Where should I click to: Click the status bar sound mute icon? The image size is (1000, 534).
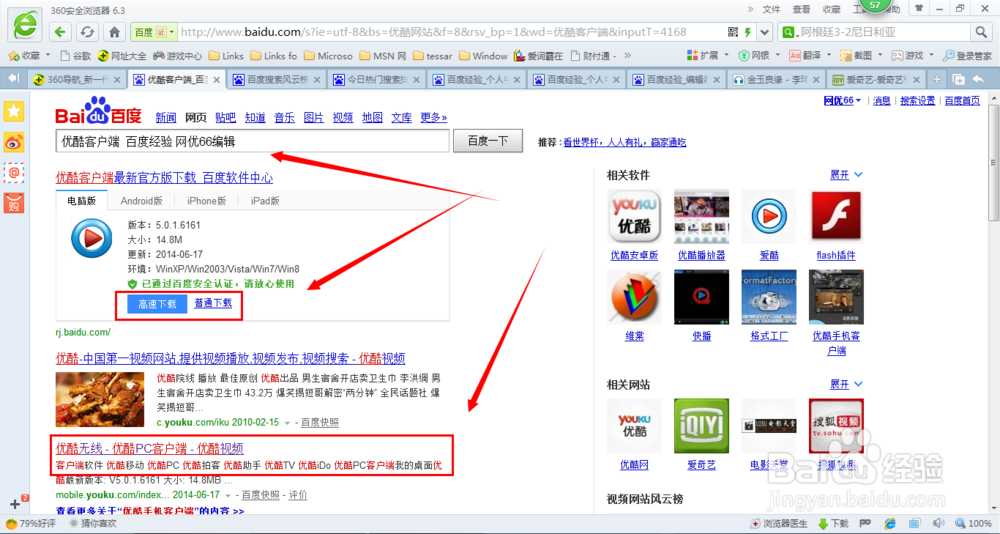tap(936, 524)
